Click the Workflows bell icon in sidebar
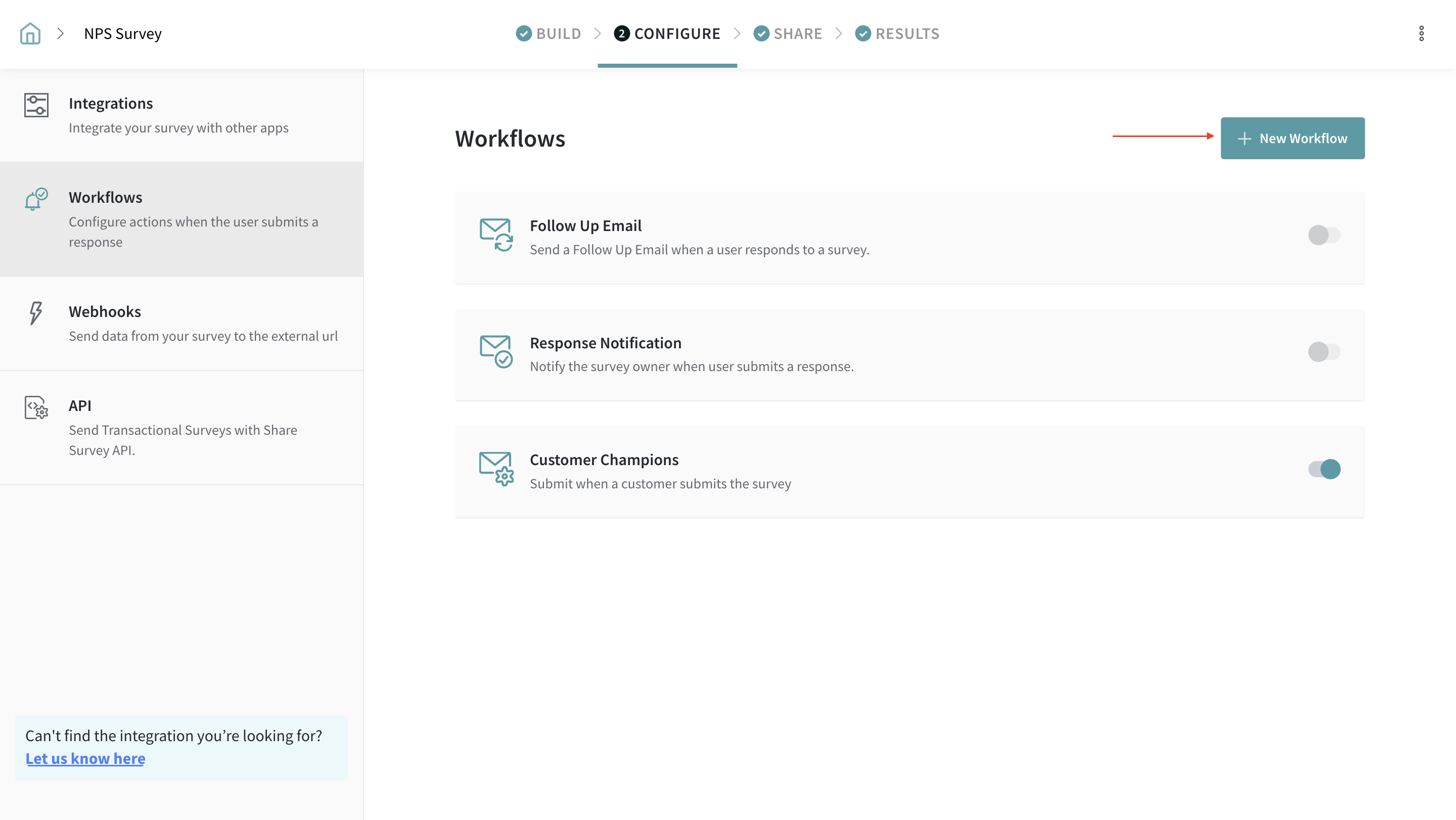The image size is (1456, 820). [36, 199]
